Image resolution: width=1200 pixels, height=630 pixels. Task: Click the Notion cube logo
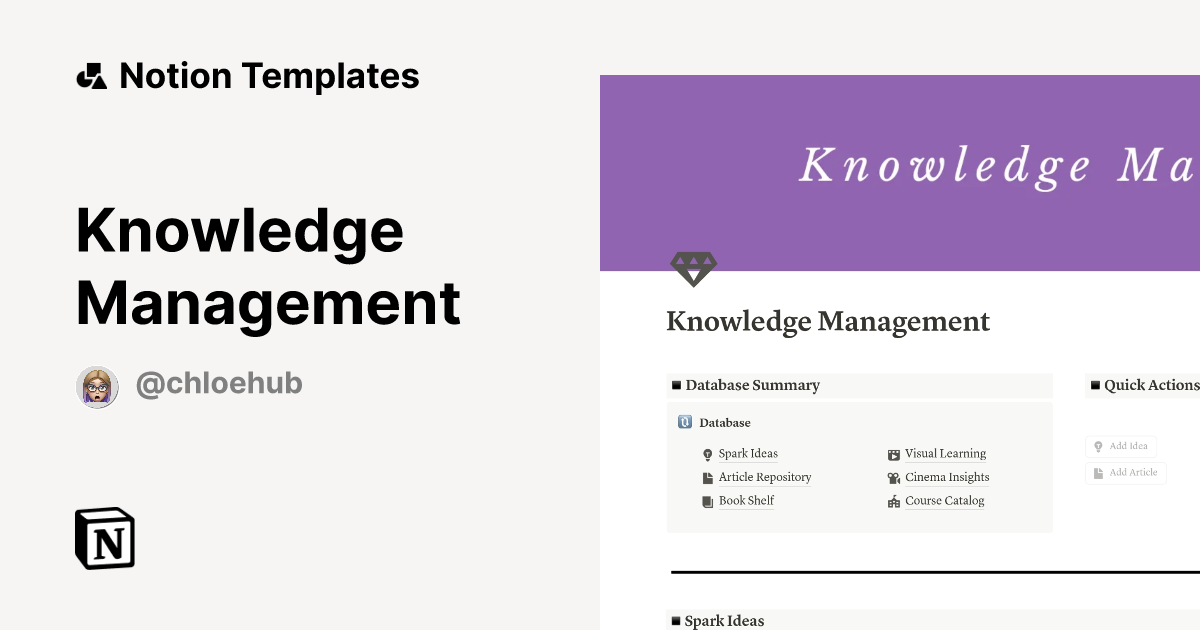(105, 538)
